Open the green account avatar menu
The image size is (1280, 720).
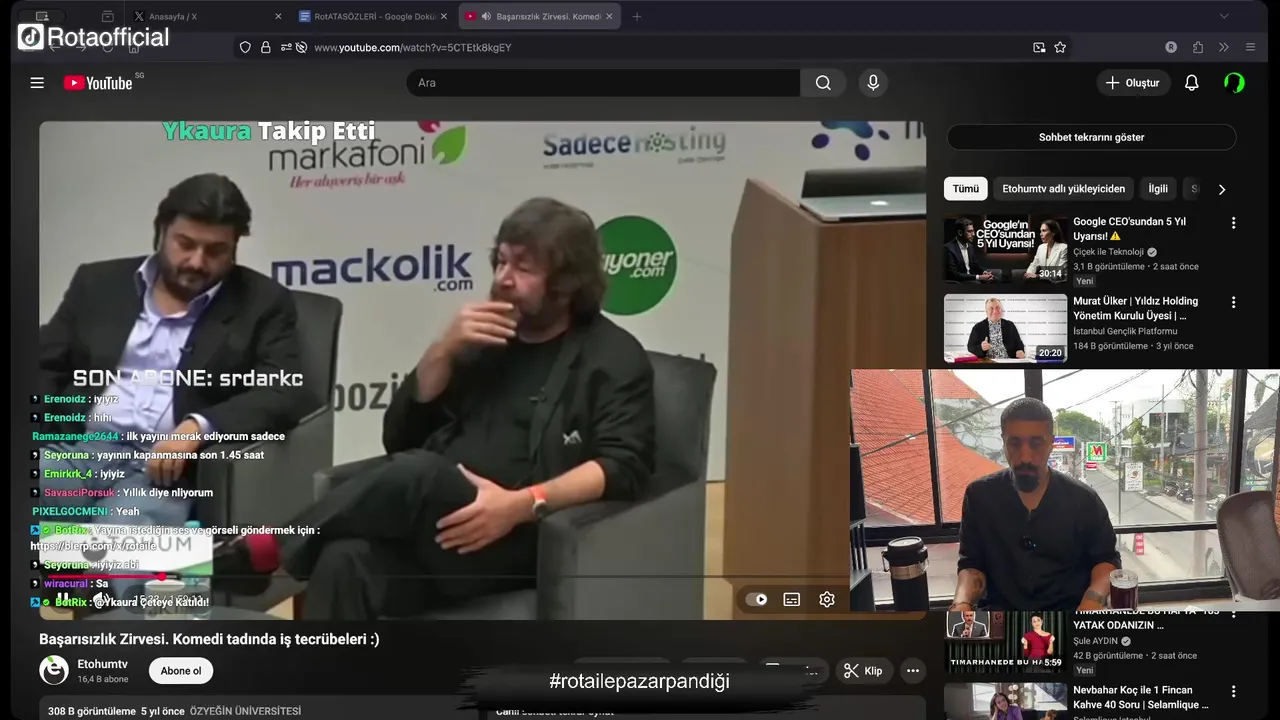(x=1234, y=83)
